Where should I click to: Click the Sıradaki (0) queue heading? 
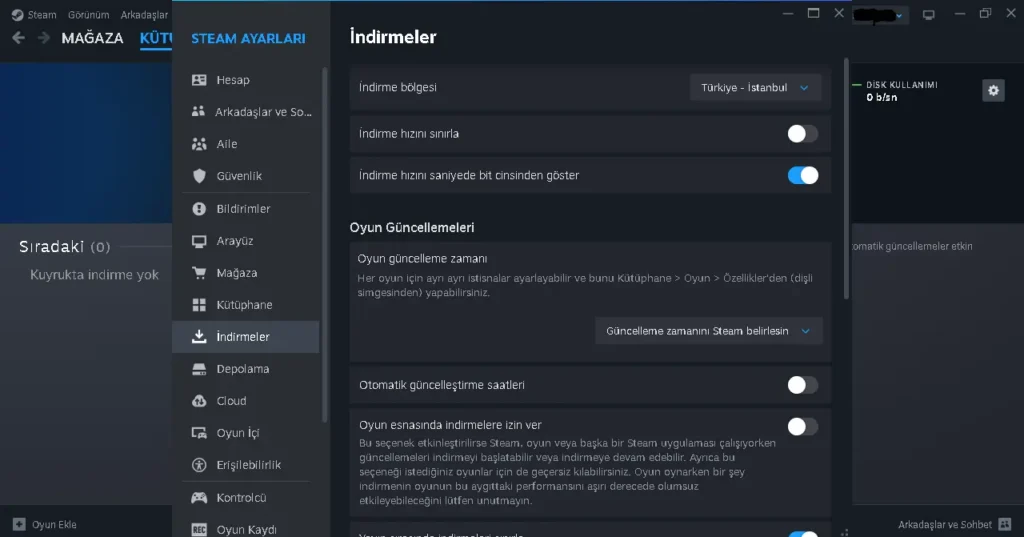pyautogui.click(x=65, y=247)
